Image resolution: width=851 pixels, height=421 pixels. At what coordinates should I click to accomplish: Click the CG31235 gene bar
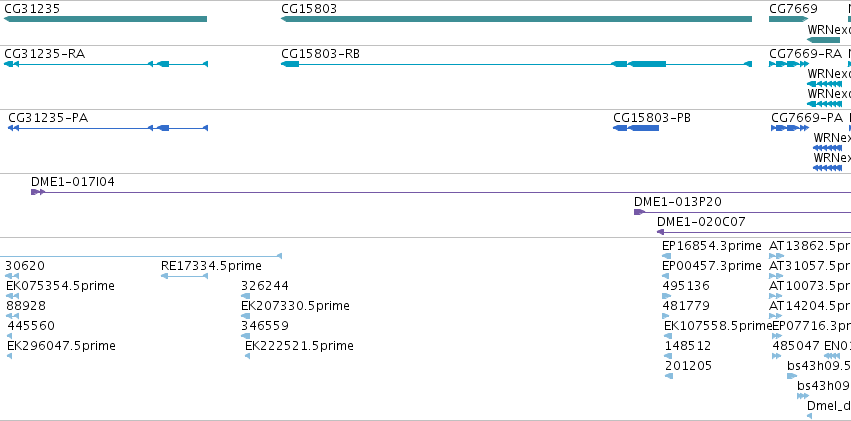[x=105, y=19]
